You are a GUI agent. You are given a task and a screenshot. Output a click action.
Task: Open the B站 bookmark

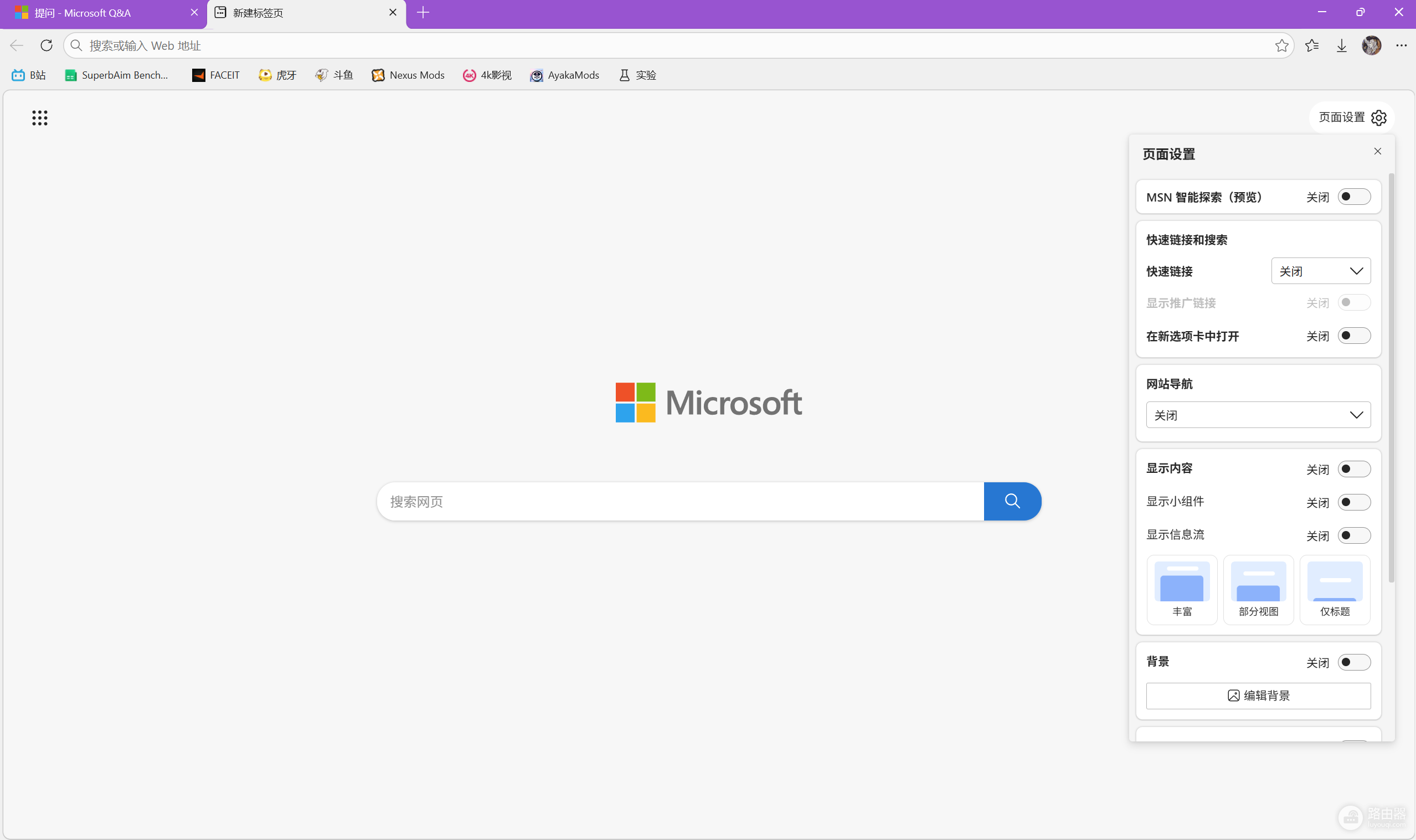[x=29, y=75]
